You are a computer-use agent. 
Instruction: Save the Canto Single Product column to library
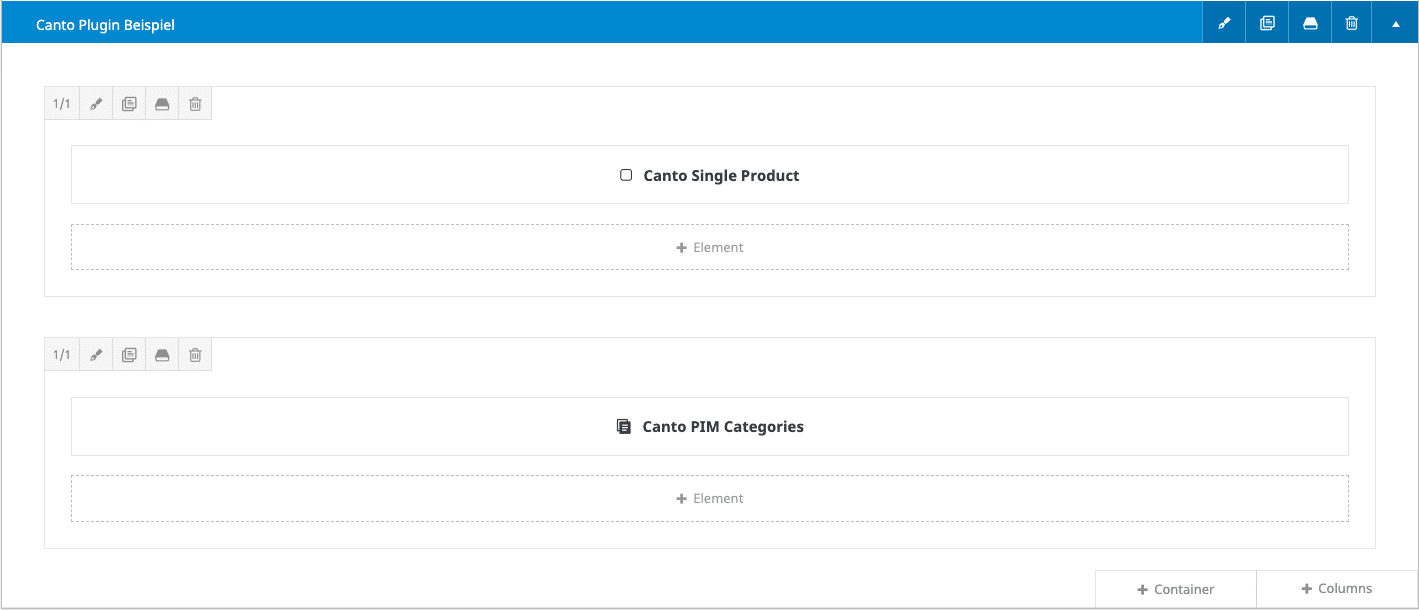pos(162,104)
